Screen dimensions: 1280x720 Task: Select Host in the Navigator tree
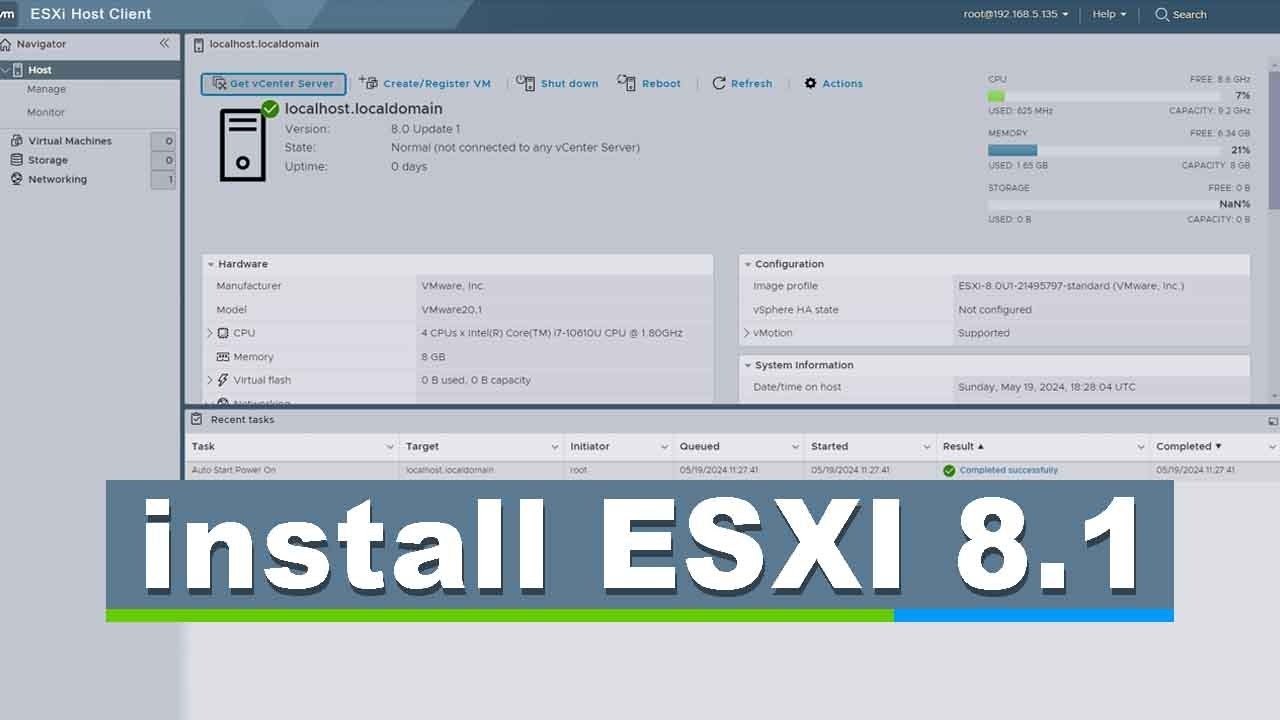[x=90, y=70]
